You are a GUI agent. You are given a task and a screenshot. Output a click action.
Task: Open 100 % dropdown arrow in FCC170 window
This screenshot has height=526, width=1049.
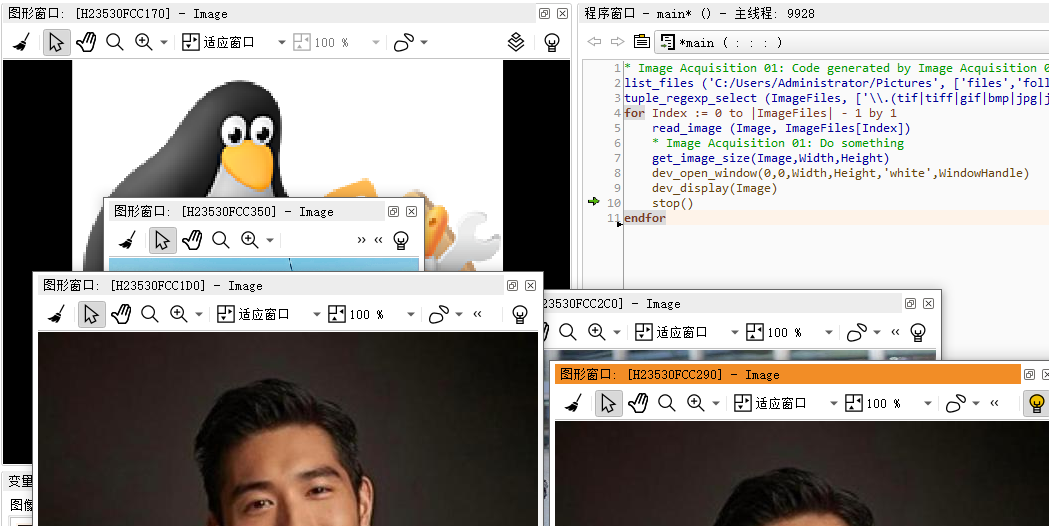(x=375, y=43)
